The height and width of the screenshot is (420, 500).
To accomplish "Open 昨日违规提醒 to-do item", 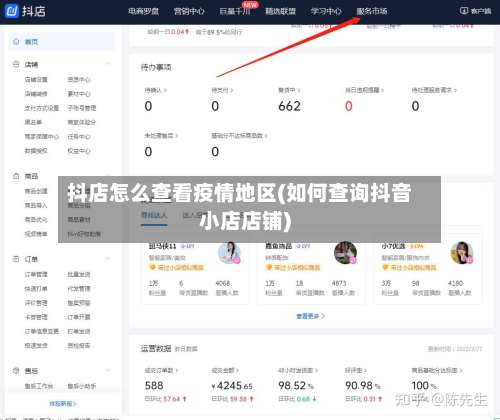I will click(x=364, y=90).
